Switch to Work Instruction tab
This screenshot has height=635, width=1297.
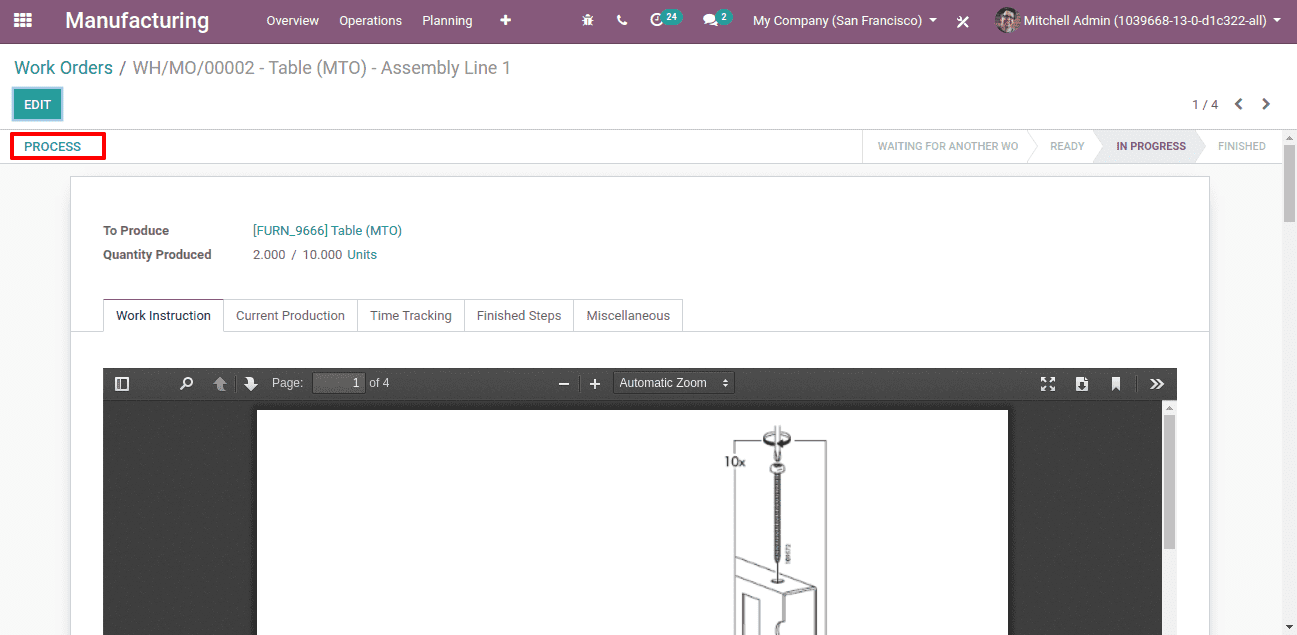pos(163,315)
